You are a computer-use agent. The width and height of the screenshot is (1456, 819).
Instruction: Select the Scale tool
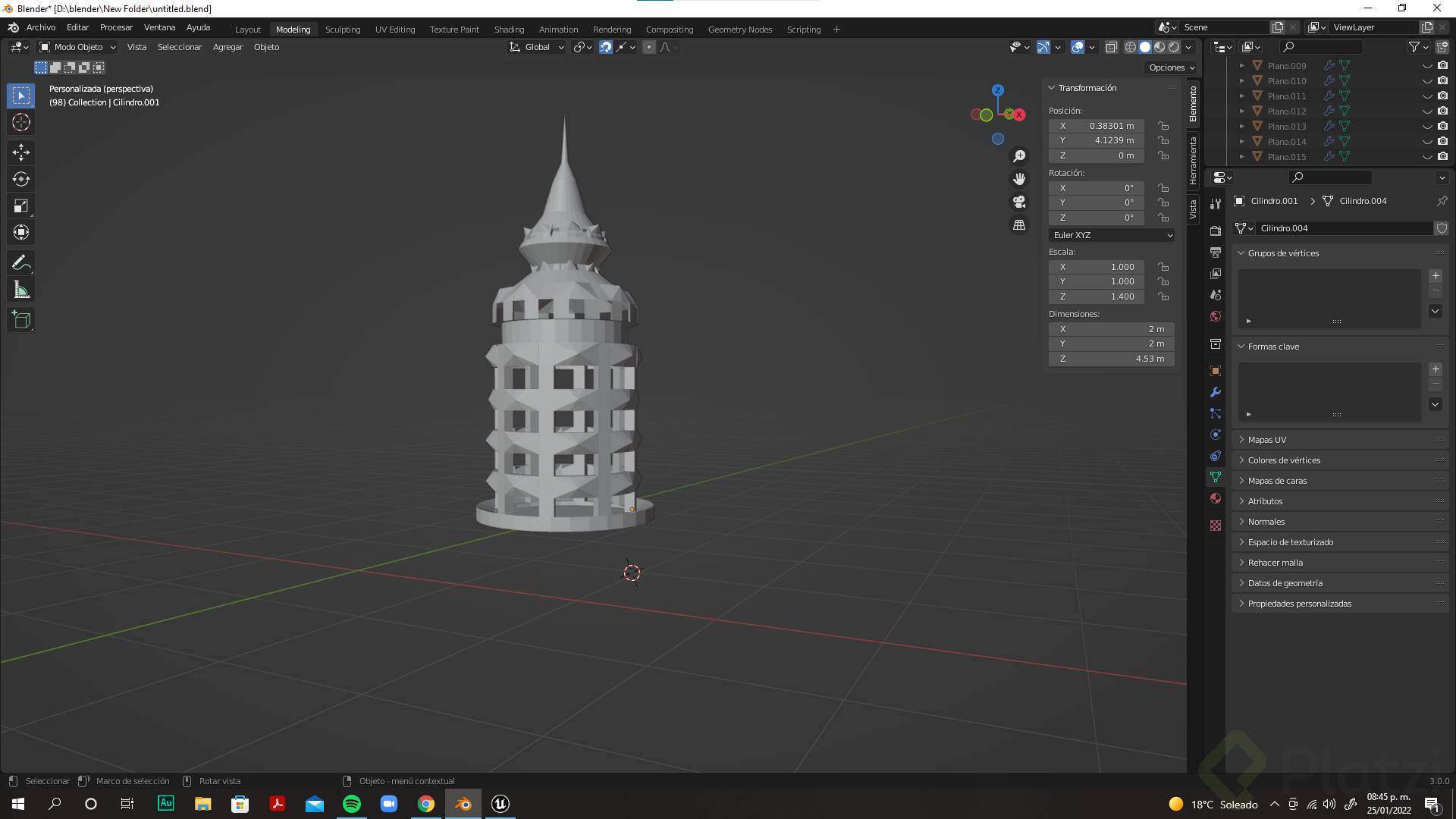[21, 206]
